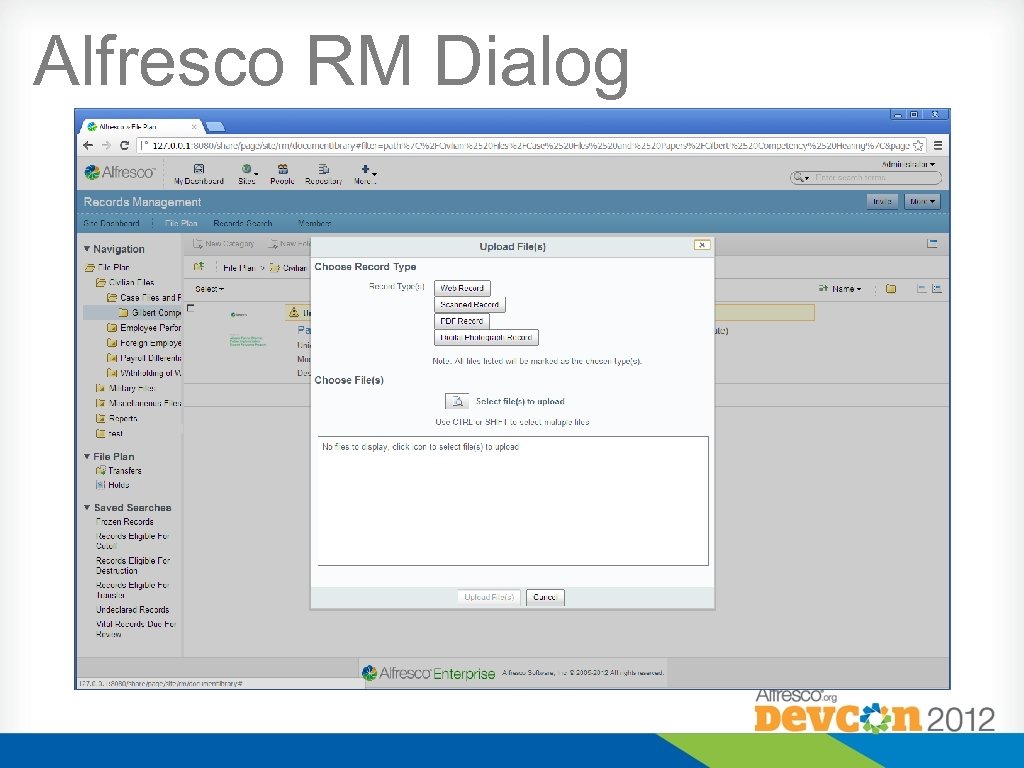1024x768 pixels.
Task: Select the test folder in tree
Action: 110,433
